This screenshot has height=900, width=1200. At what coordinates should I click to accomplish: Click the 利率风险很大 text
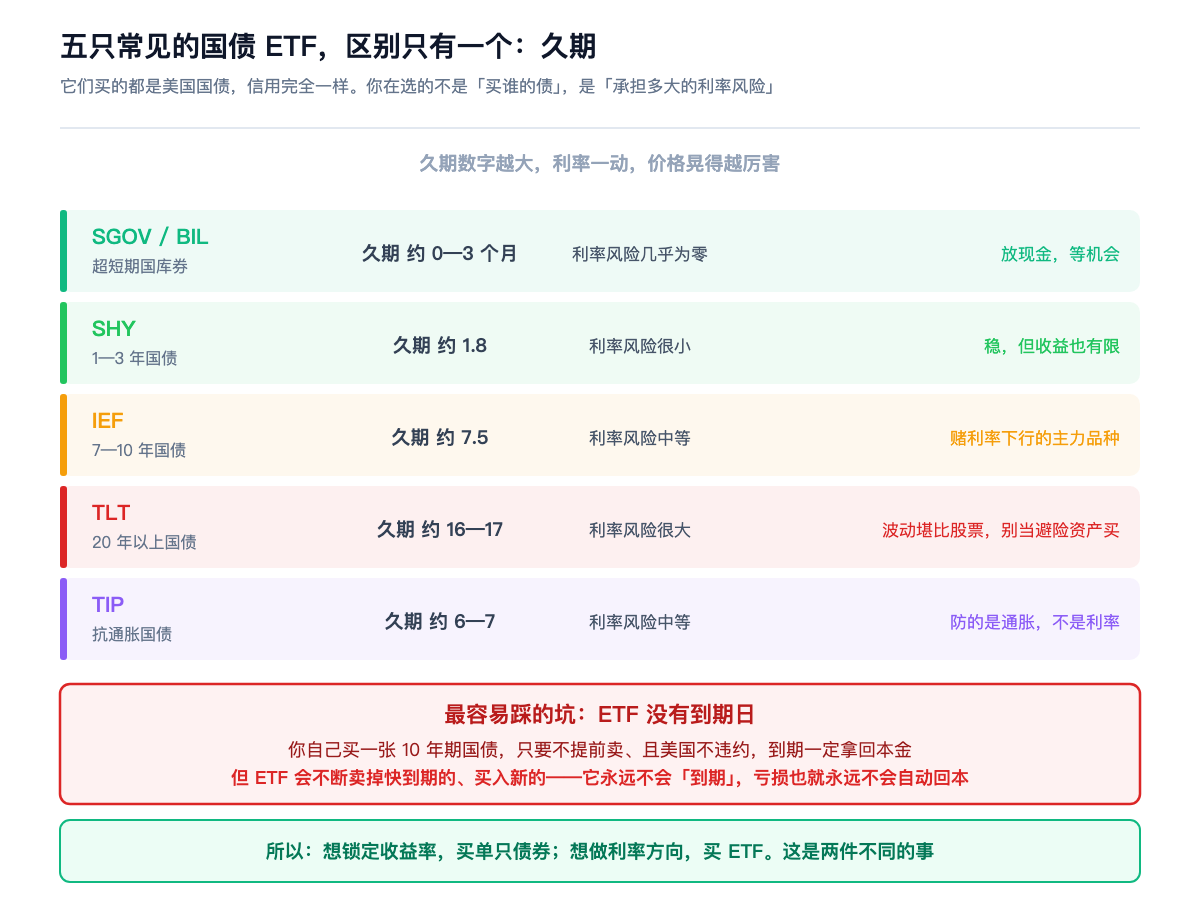click(x=640, y=530)
